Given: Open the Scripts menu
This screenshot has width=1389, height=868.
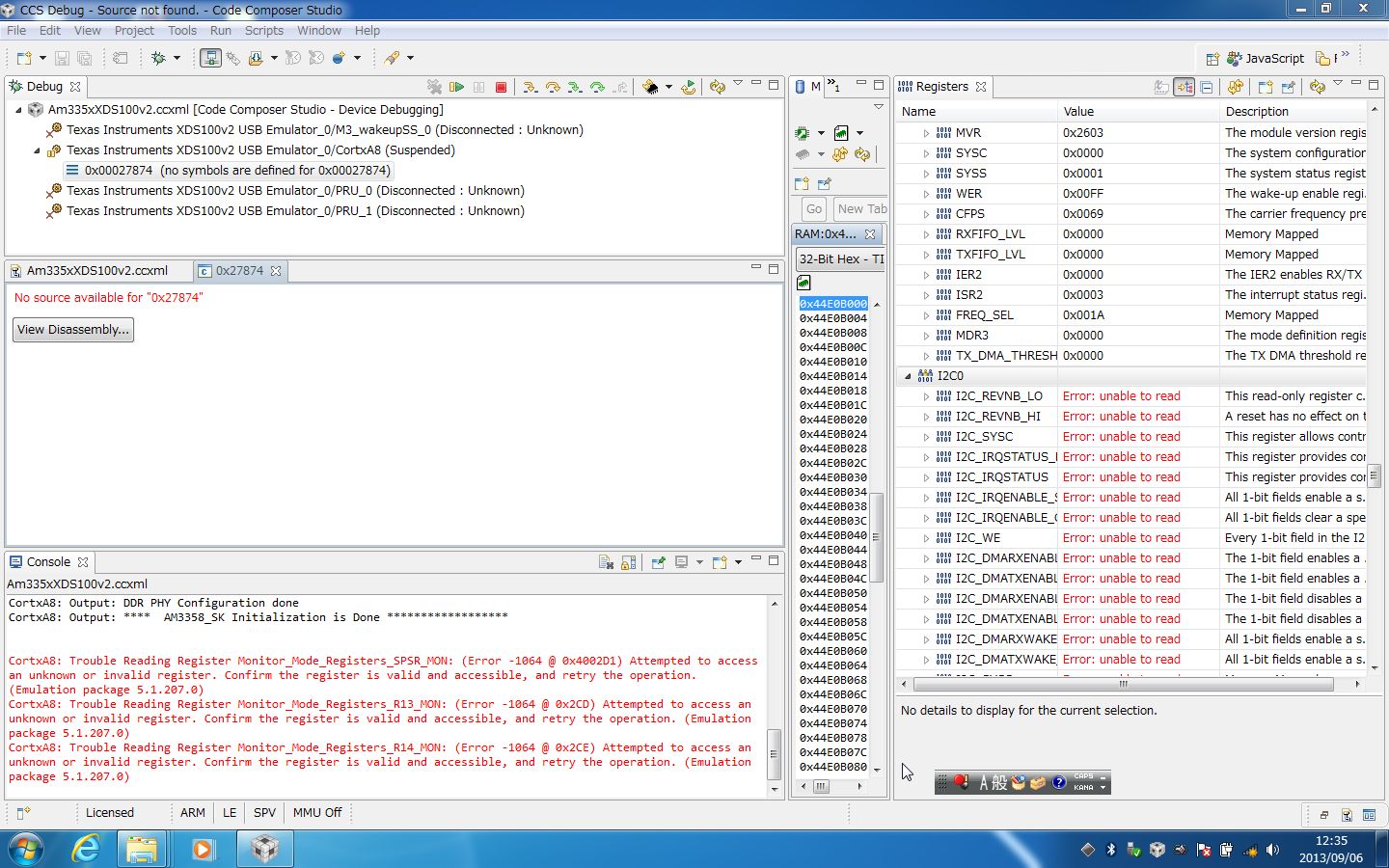Looking at the screenshot, I should pyautogui.click(x=264, y=31).
